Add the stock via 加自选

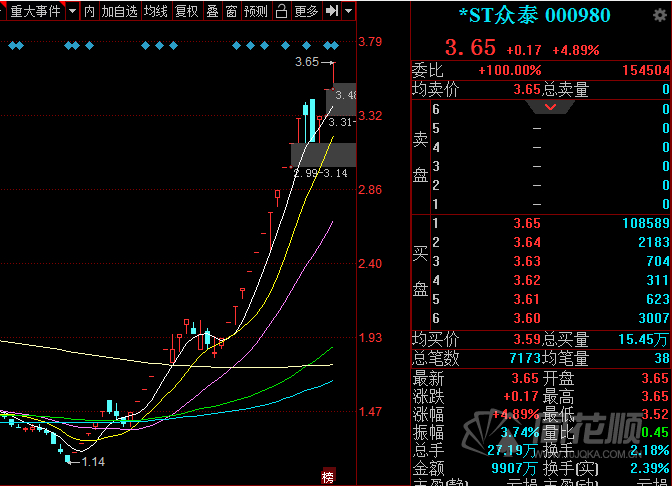tap(120, 11)
